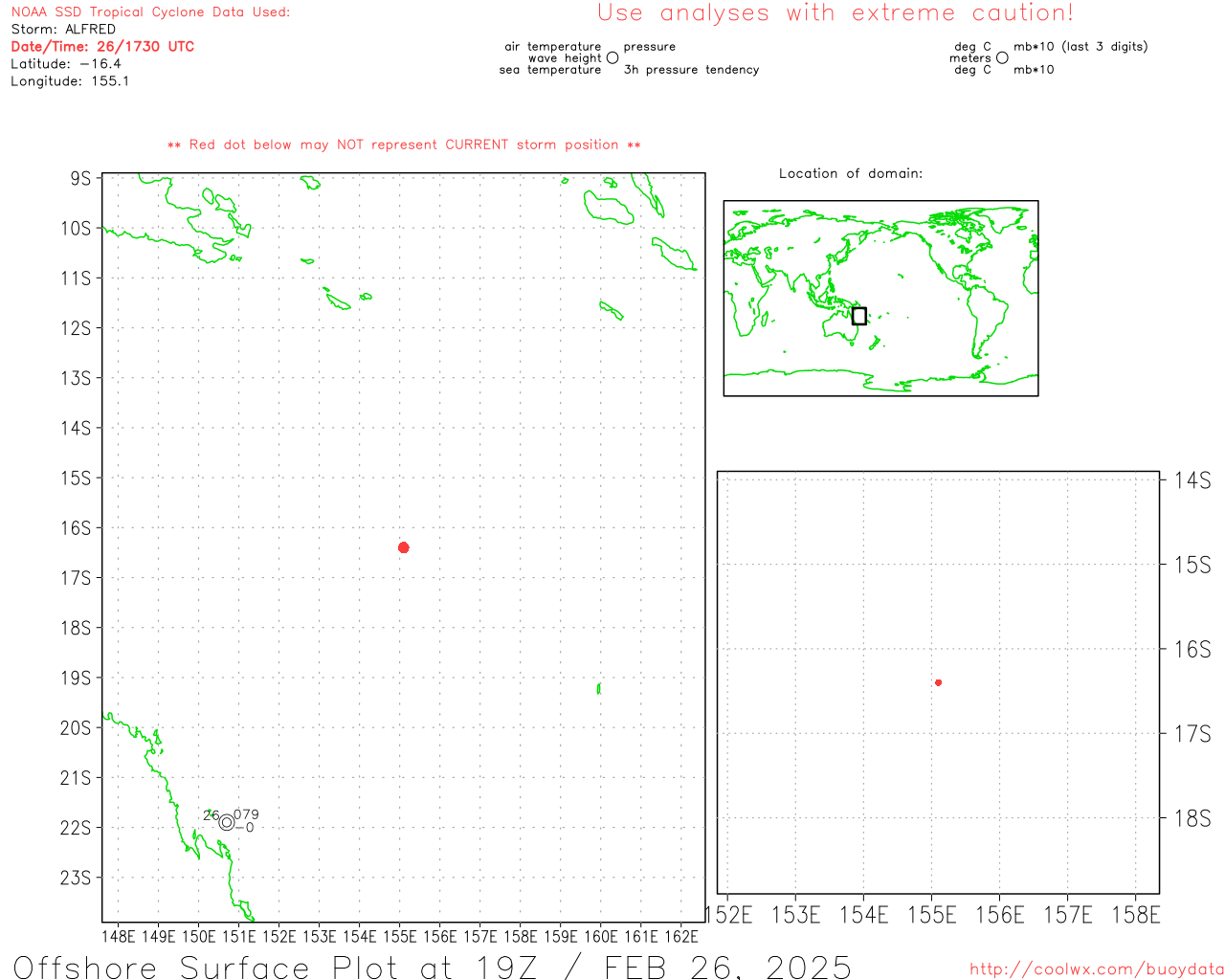This screenshot has height=980, width=1225.
Task: Click the 'sea temperature' legend label
Action: (550, 70)
